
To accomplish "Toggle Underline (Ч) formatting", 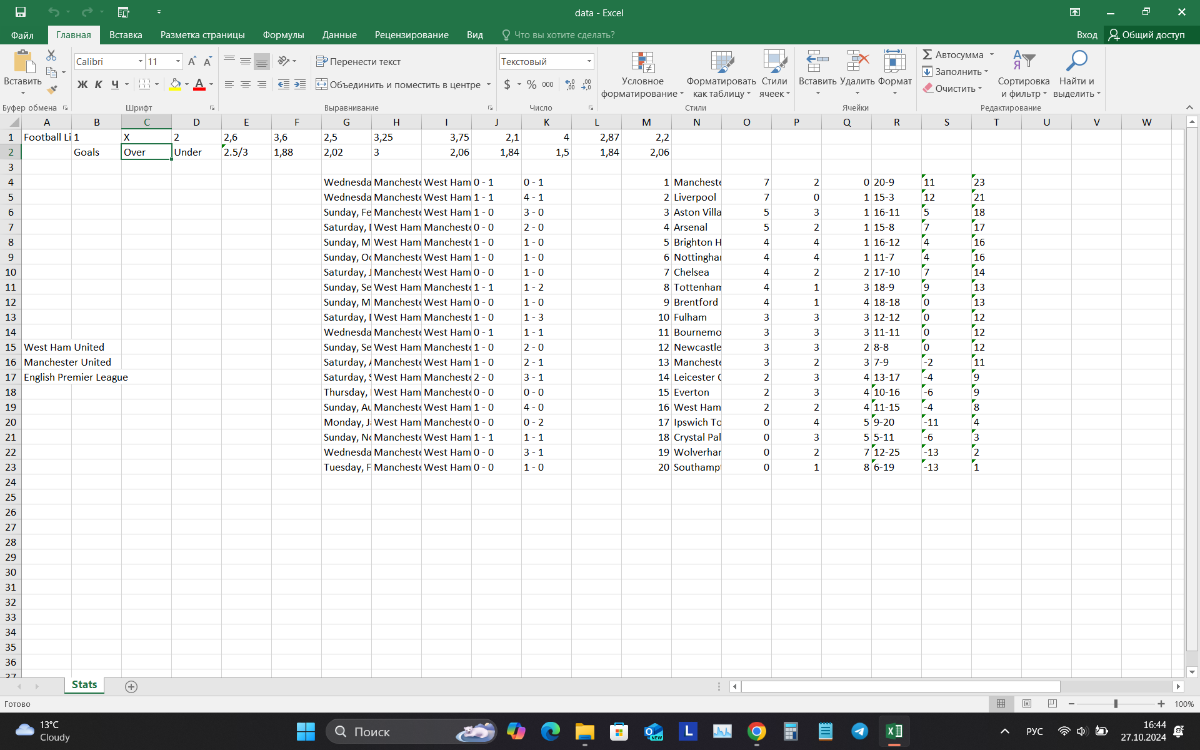I will (115, 85).
